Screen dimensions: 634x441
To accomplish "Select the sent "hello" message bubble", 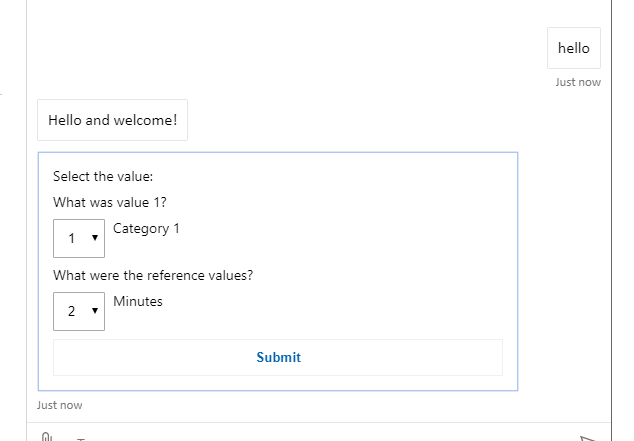I will [x=574, y=48].
